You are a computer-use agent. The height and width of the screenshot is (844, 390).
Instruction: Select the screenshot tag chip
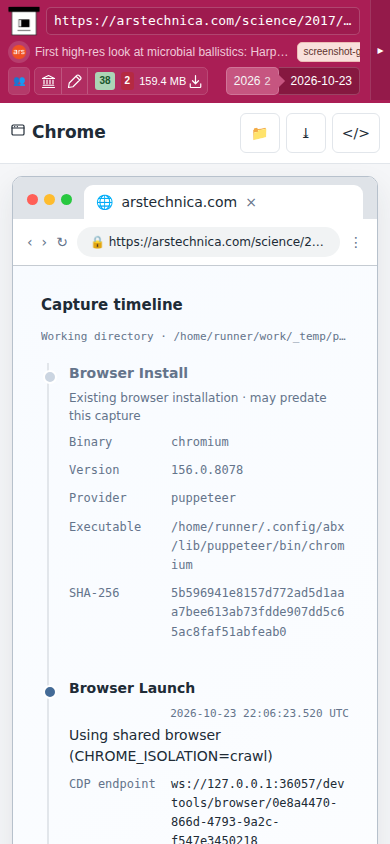point(328,52)
